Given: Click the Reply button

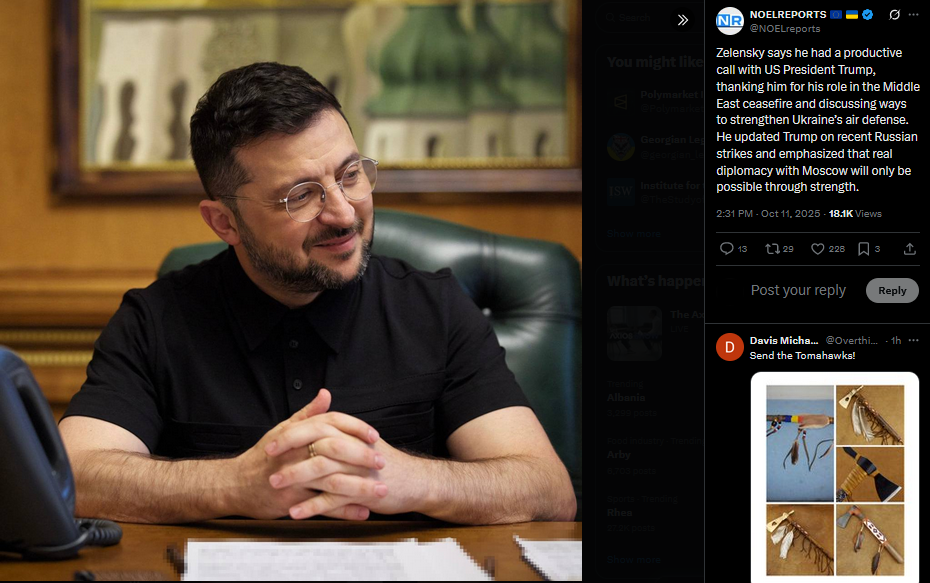Looking at the screenshot, I should [892, 291].
